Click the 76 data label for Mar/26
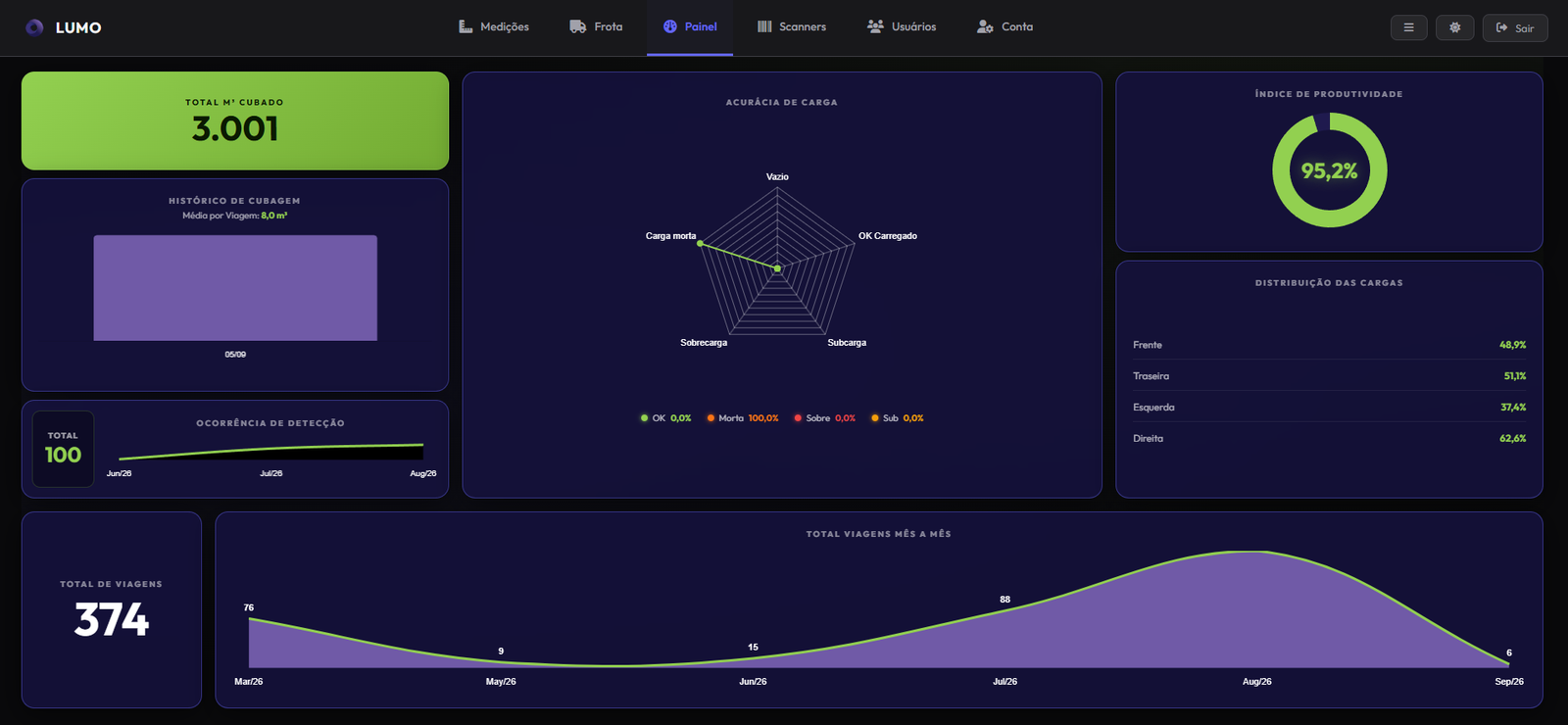The width and height of the screenshot is (1568, 725). coord(249,608)
